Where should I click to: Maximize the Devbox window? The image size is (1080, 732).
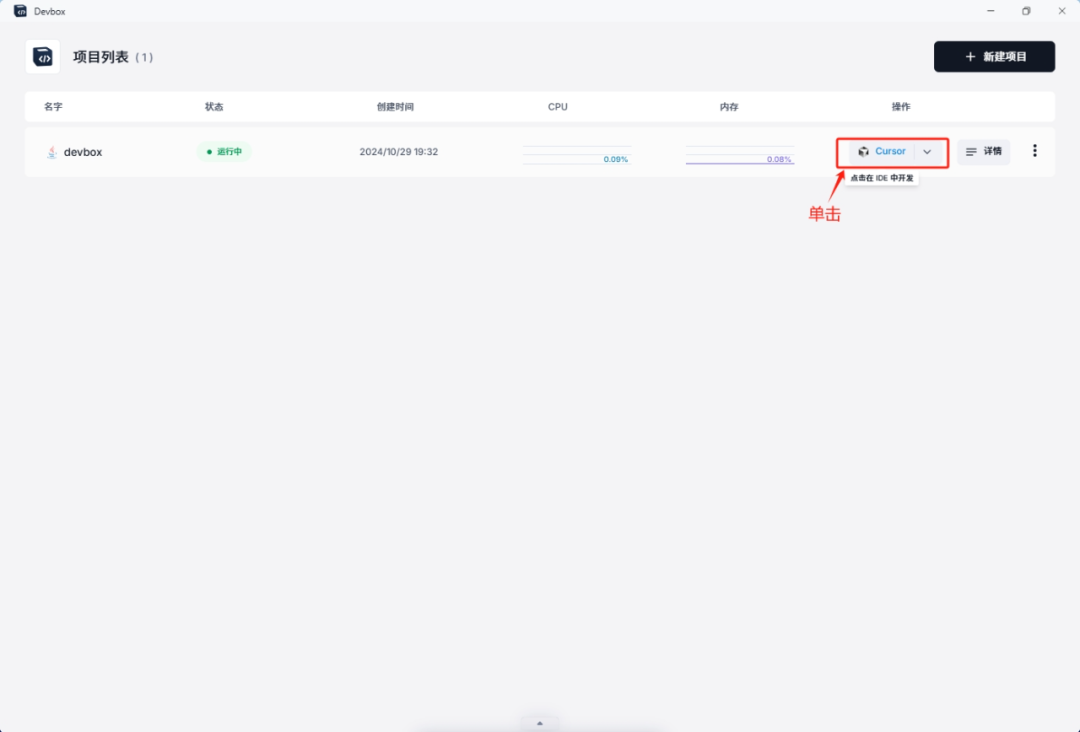[1026, 11]
